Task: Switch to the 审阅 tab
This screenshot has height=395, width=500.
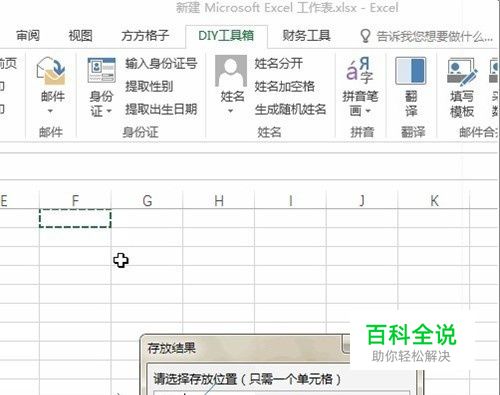Action: 28,35
